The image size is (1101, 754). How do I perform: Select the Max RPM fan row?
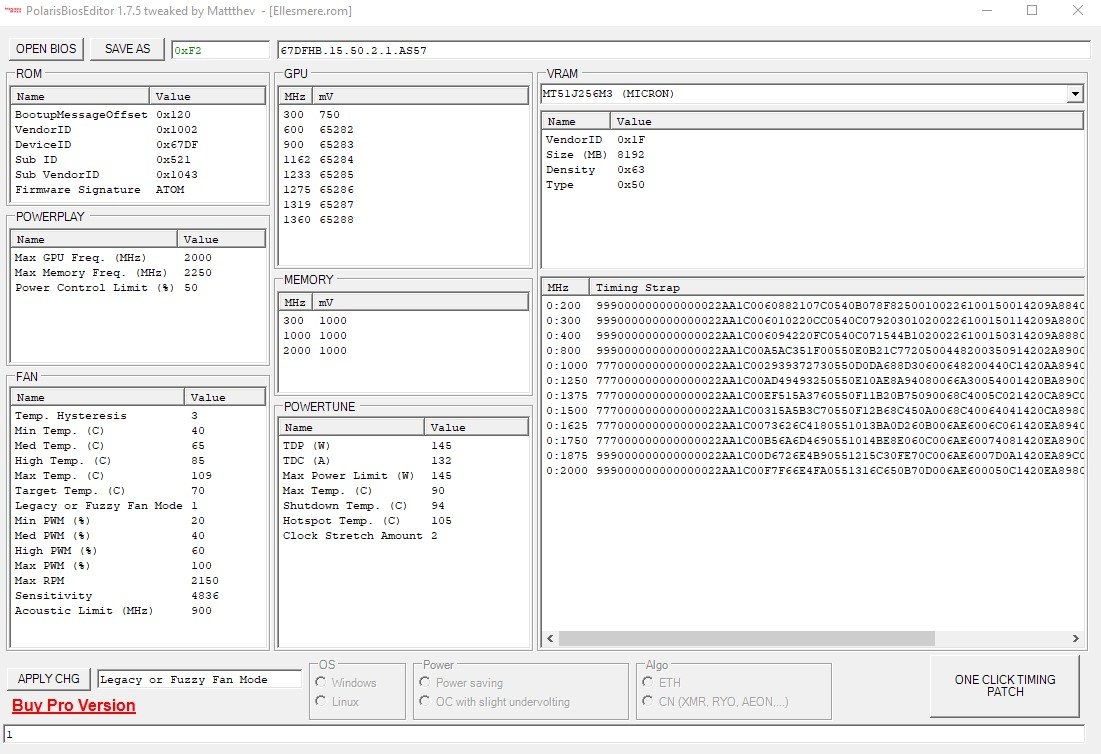[x=100, y=581]
